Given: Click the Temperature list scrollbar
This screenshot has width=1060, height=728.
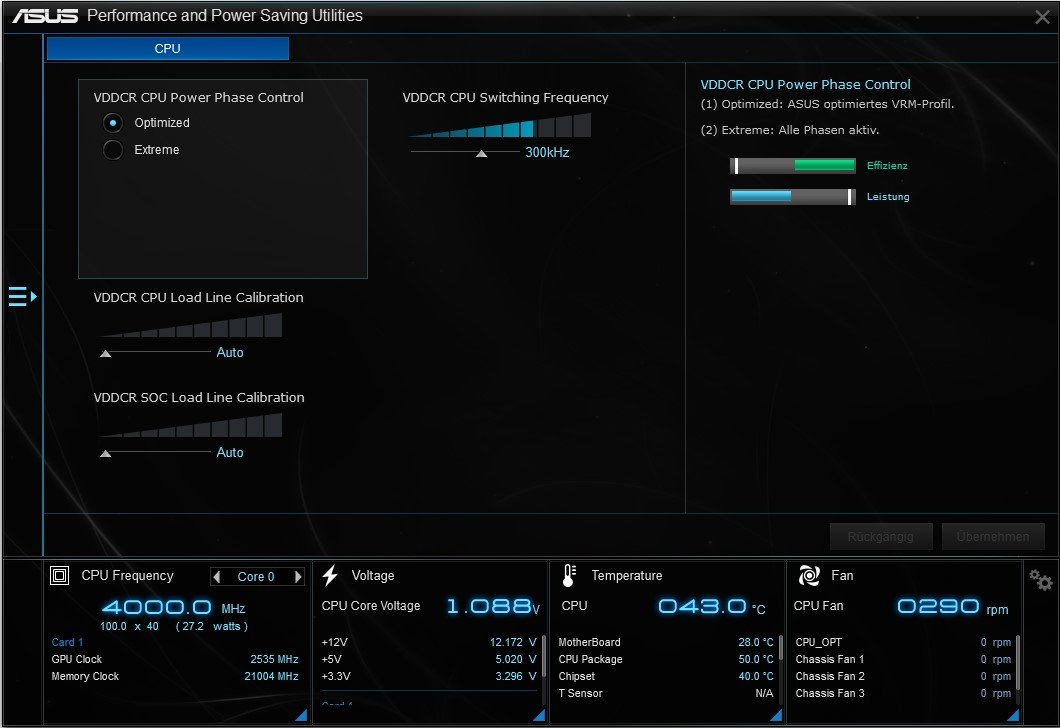Looking at the screenshot, I should tap(780, 648).
